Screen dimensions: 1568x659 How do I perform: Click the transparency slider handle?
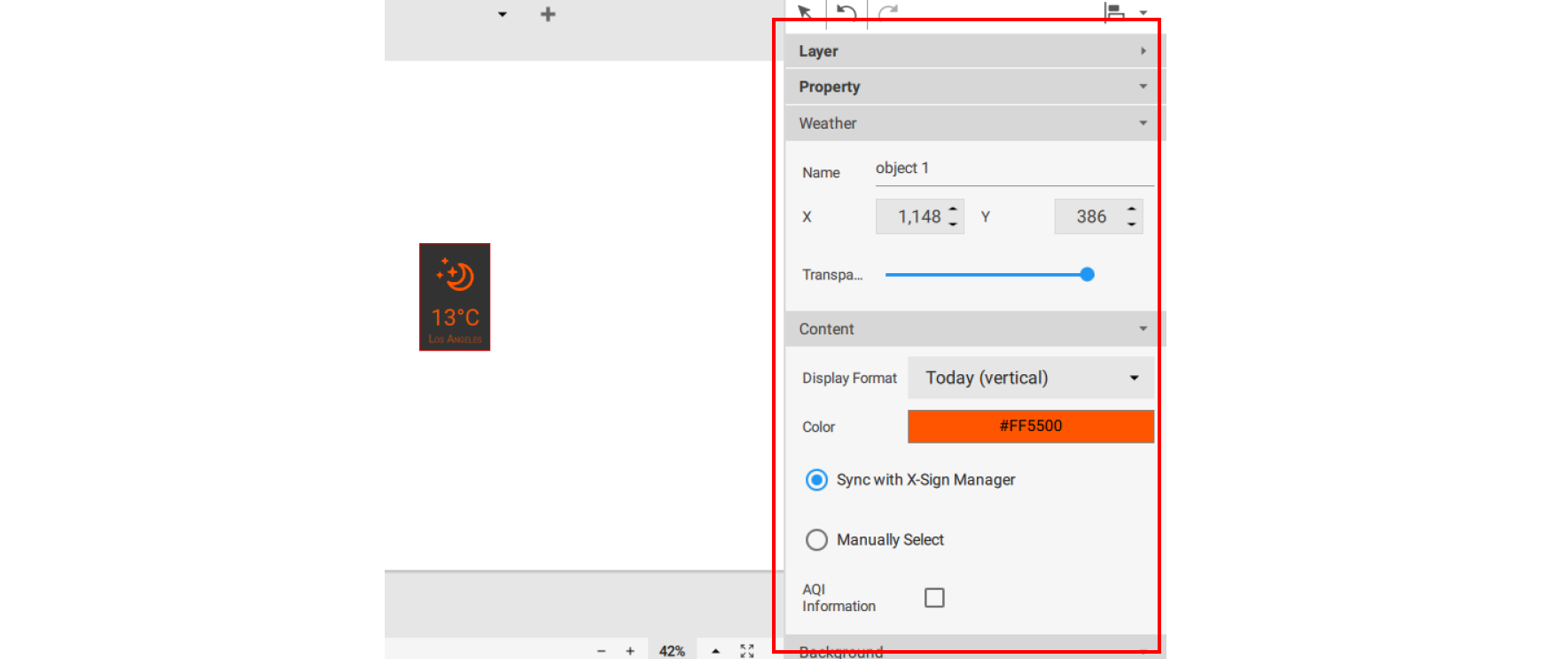point(1088,275)
